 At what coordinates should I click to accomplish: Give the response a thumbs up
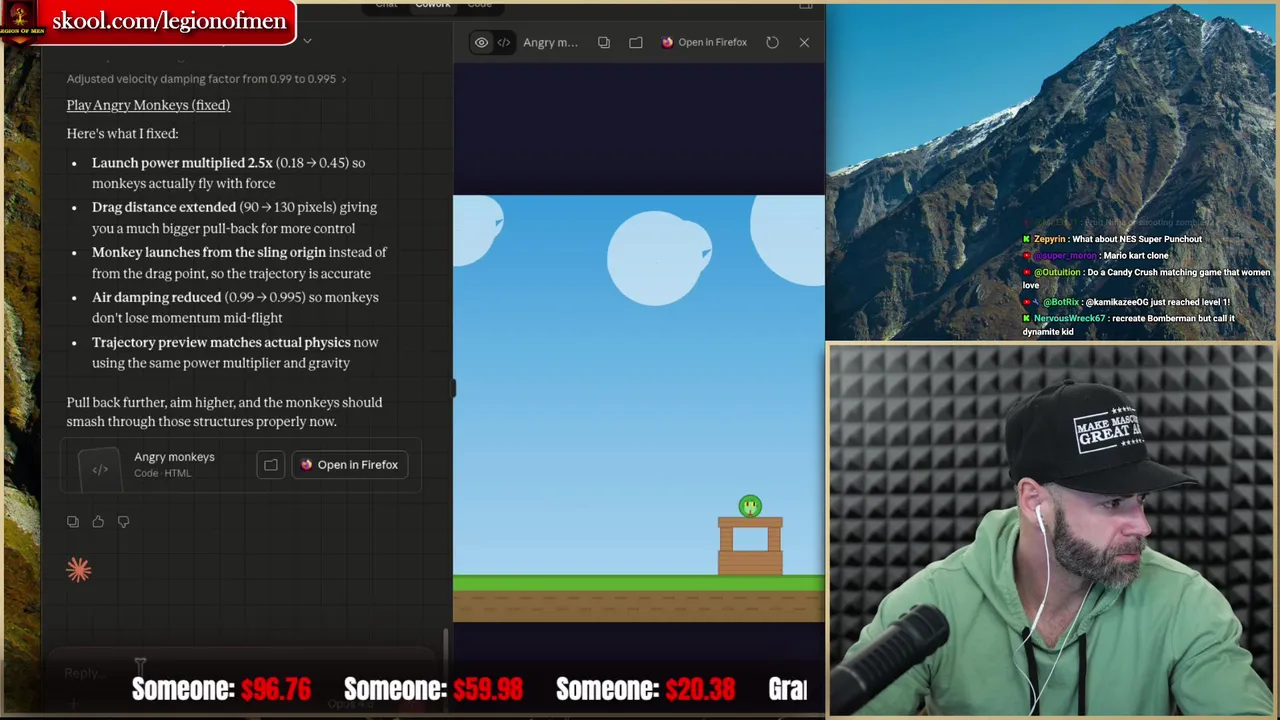[98, 521]
